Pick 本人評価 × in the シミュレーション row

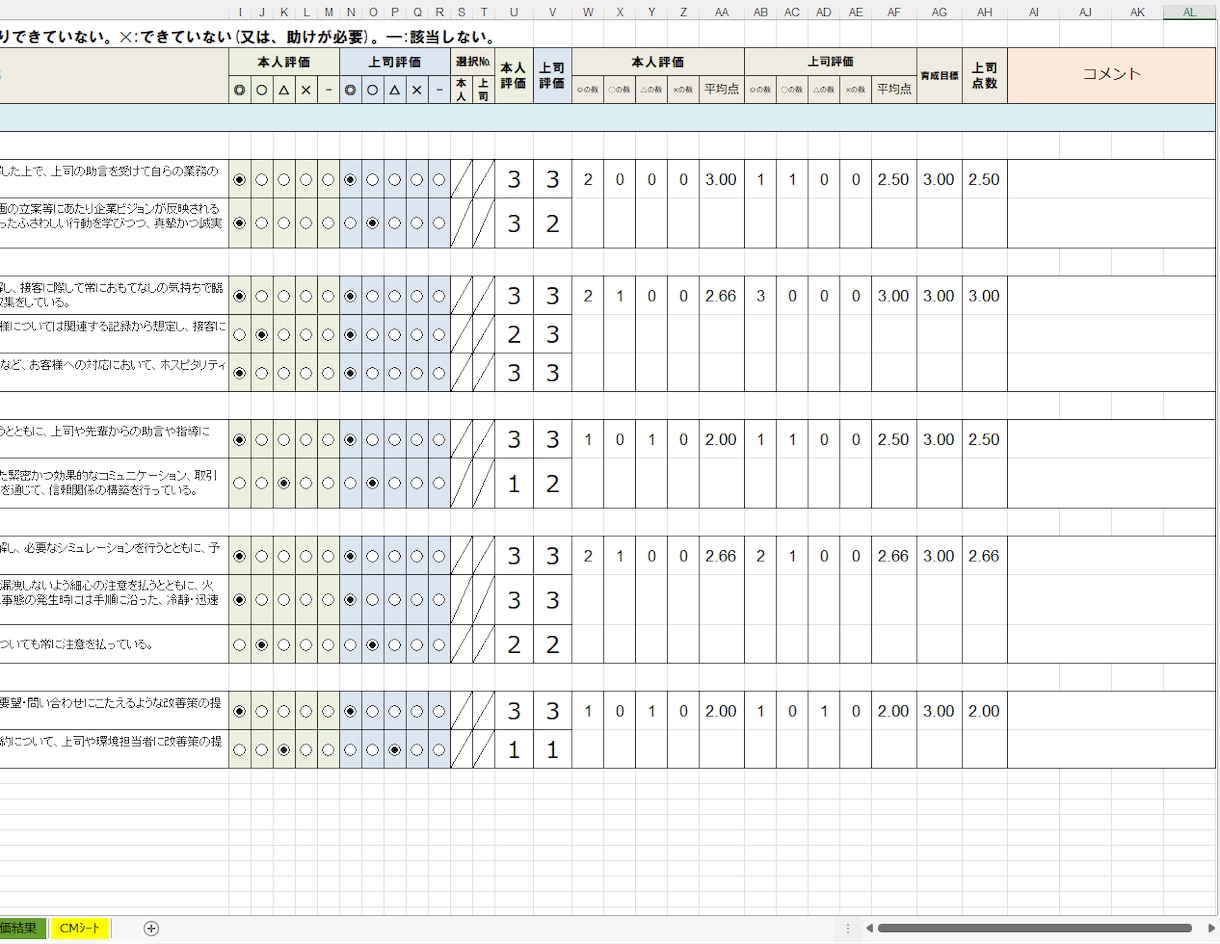pyautogui.click(x=306, y=555)
